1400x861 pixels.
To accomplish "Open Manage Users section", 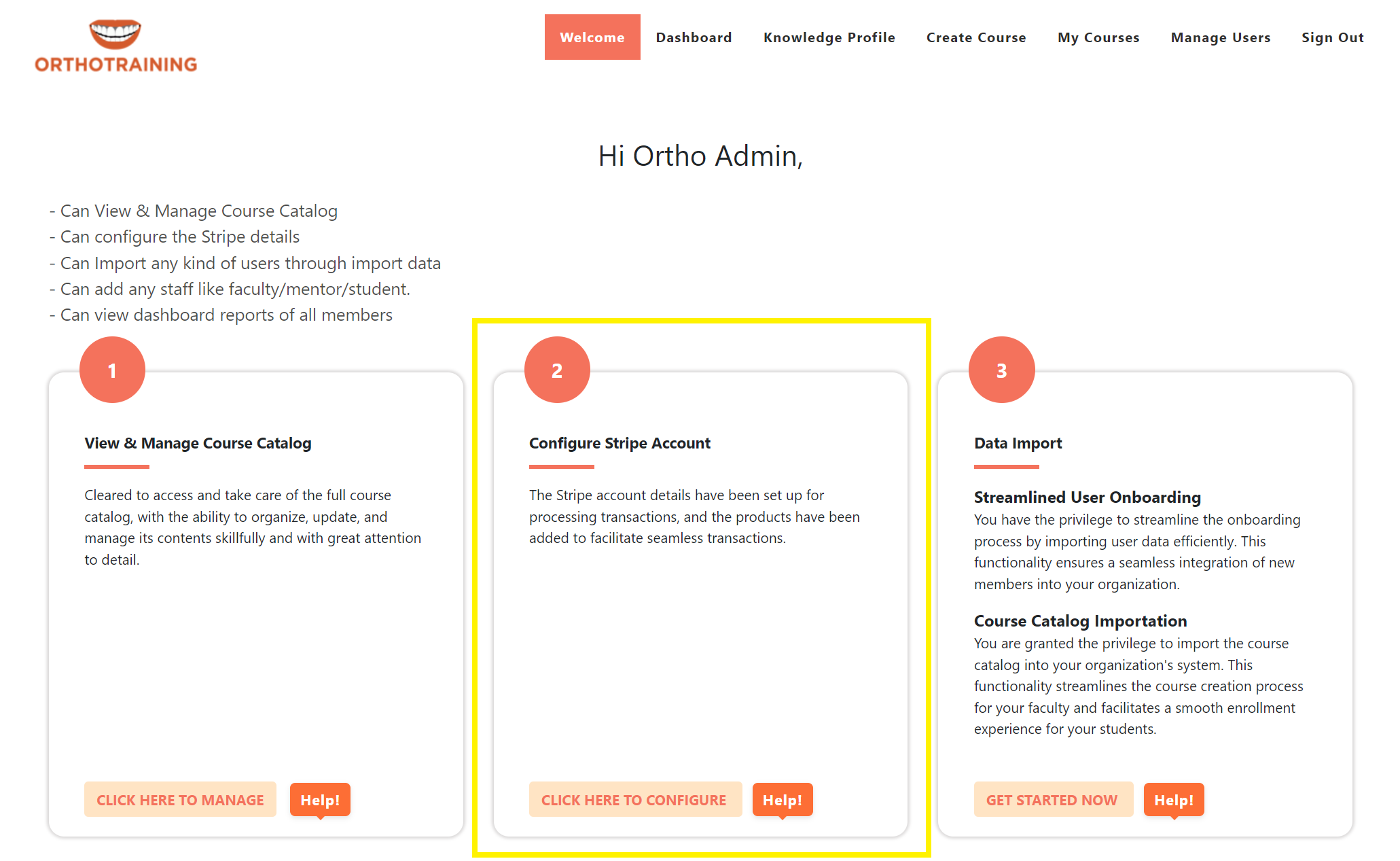I will pos(1220,37).
